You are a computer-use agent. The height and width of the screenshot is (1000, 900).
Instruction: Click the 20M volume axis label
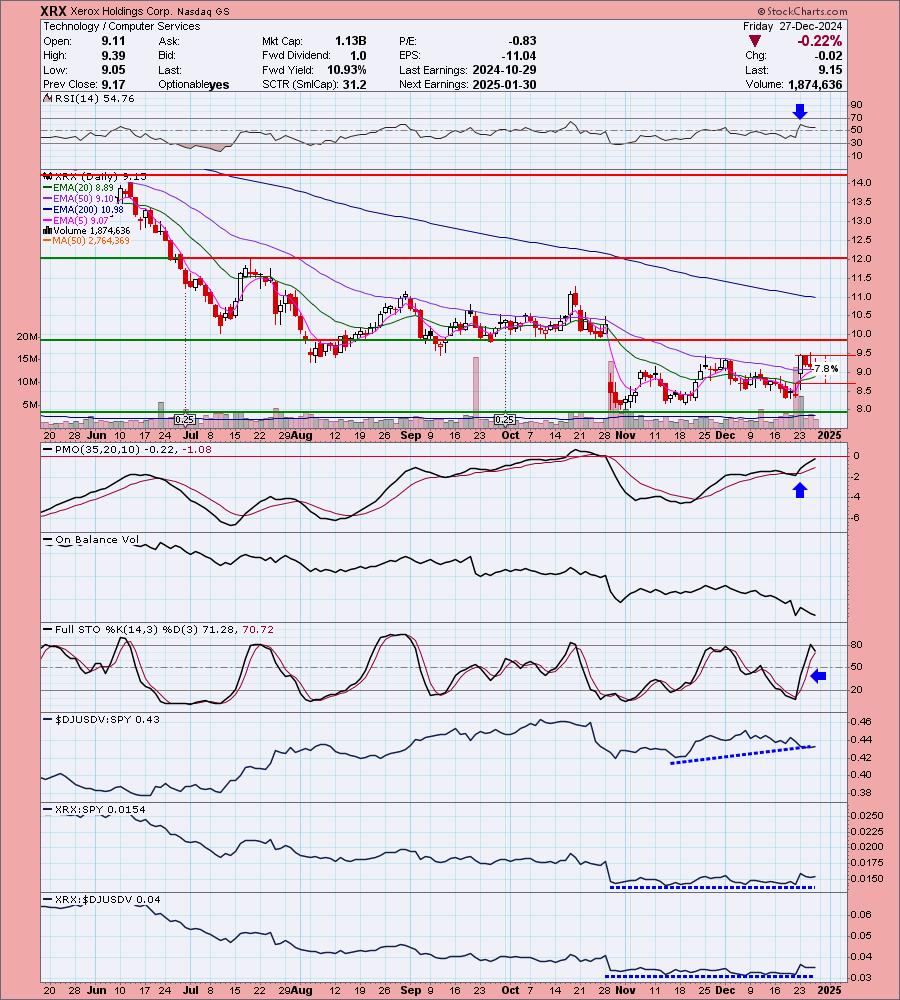[x=27, y=337]
